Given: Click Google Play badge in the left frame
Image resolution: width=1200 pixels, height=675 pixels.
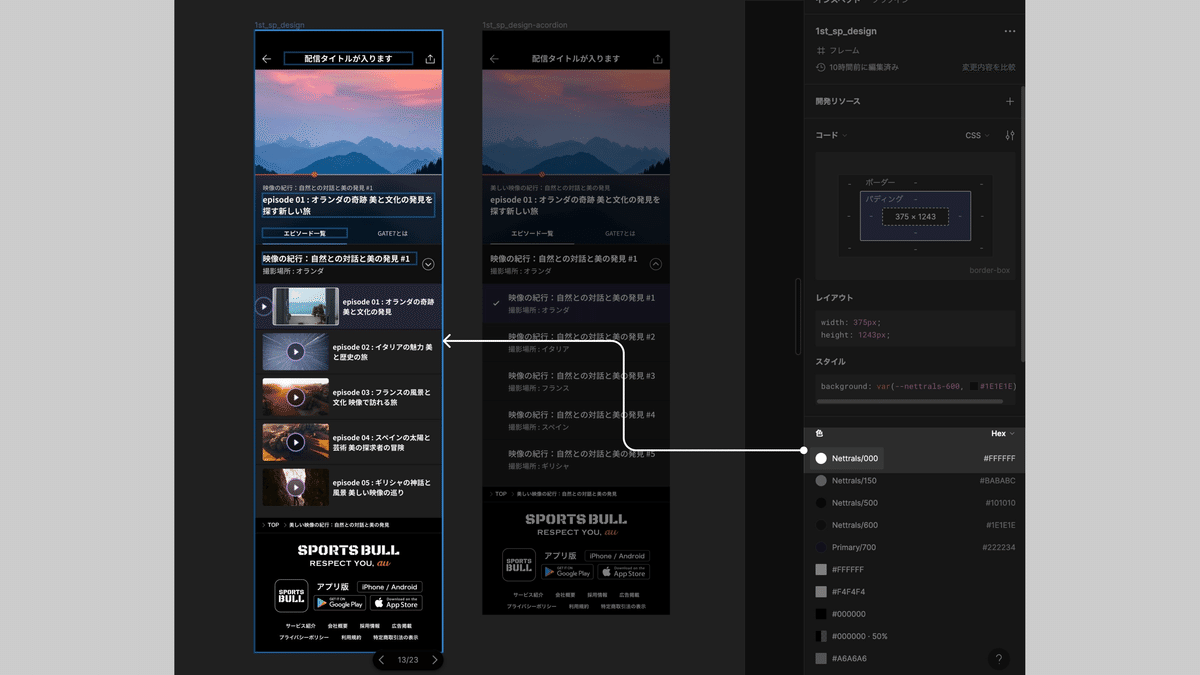Looking at the screenshot, I should click(x=339, y=603).
